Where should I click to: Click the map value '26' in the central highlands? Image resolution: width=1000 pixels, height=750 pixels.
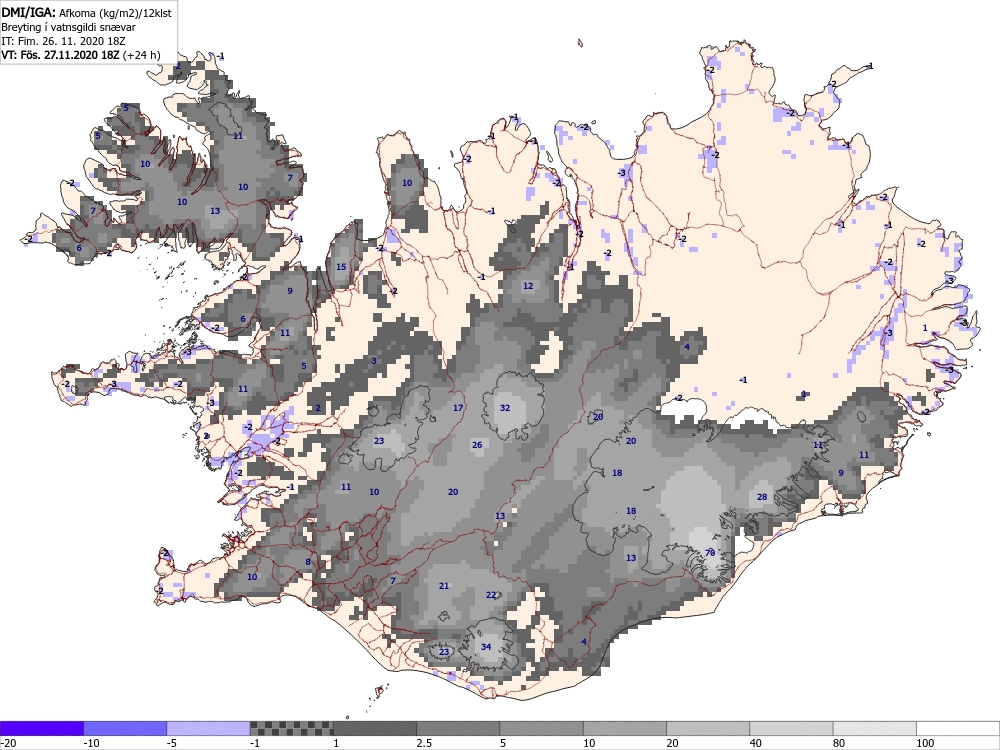pos(477,445)
